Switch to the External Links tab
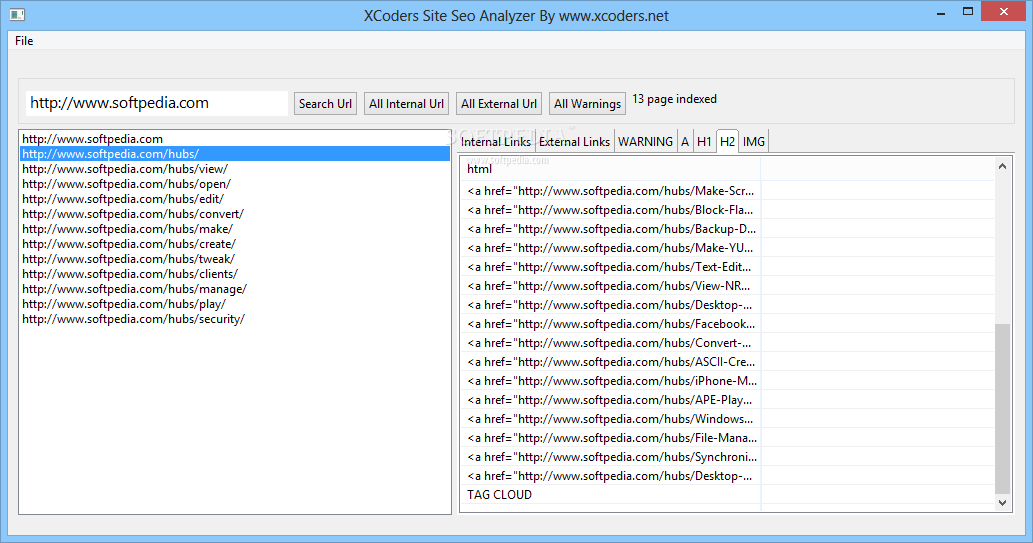1033x543 pixels. (574, 142)
